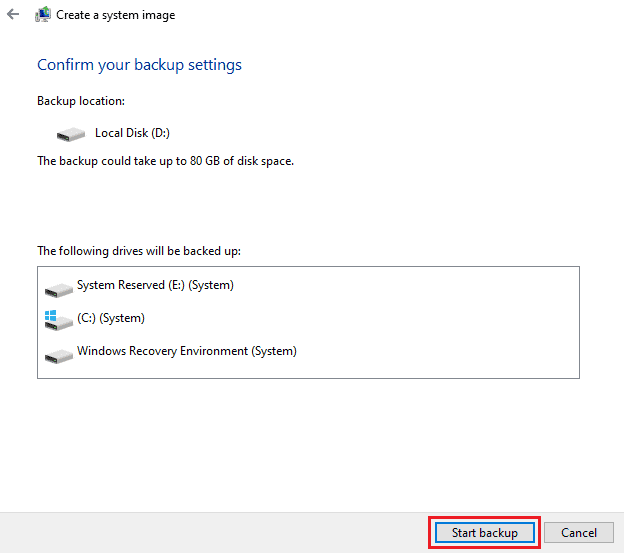Start the backup
The width and height of the screenshot is (624, 553).
[x=485, y=533]
